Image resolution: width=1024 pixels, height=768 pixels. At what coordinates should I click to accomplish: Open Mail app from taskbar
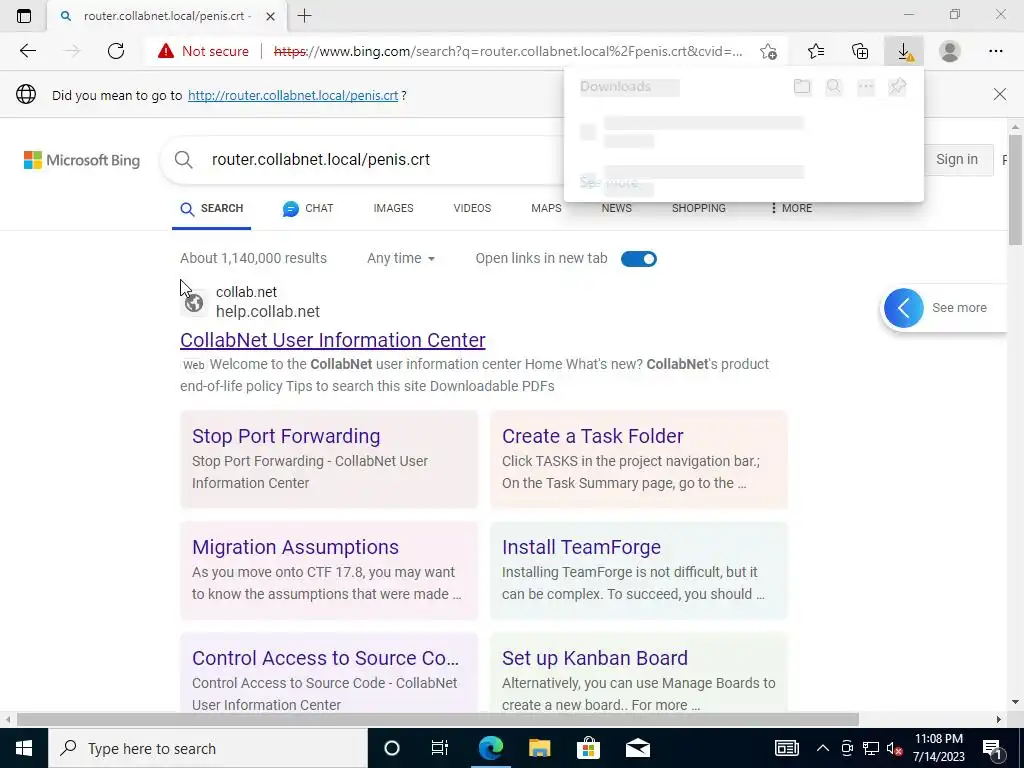coord(637,748)
